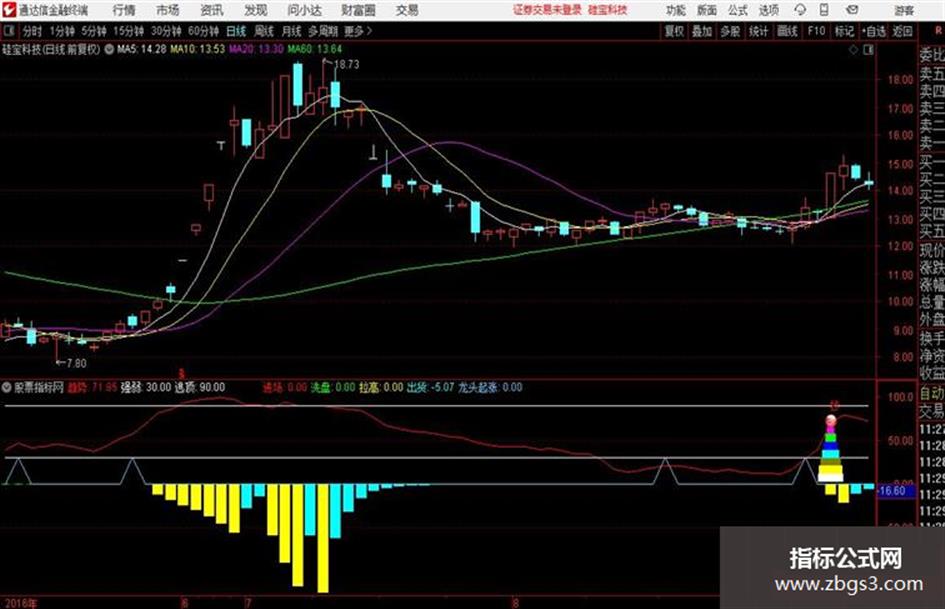Open the 资讯 menu
Viewport: 945px width, 609px height.
(x=212, y=10)
